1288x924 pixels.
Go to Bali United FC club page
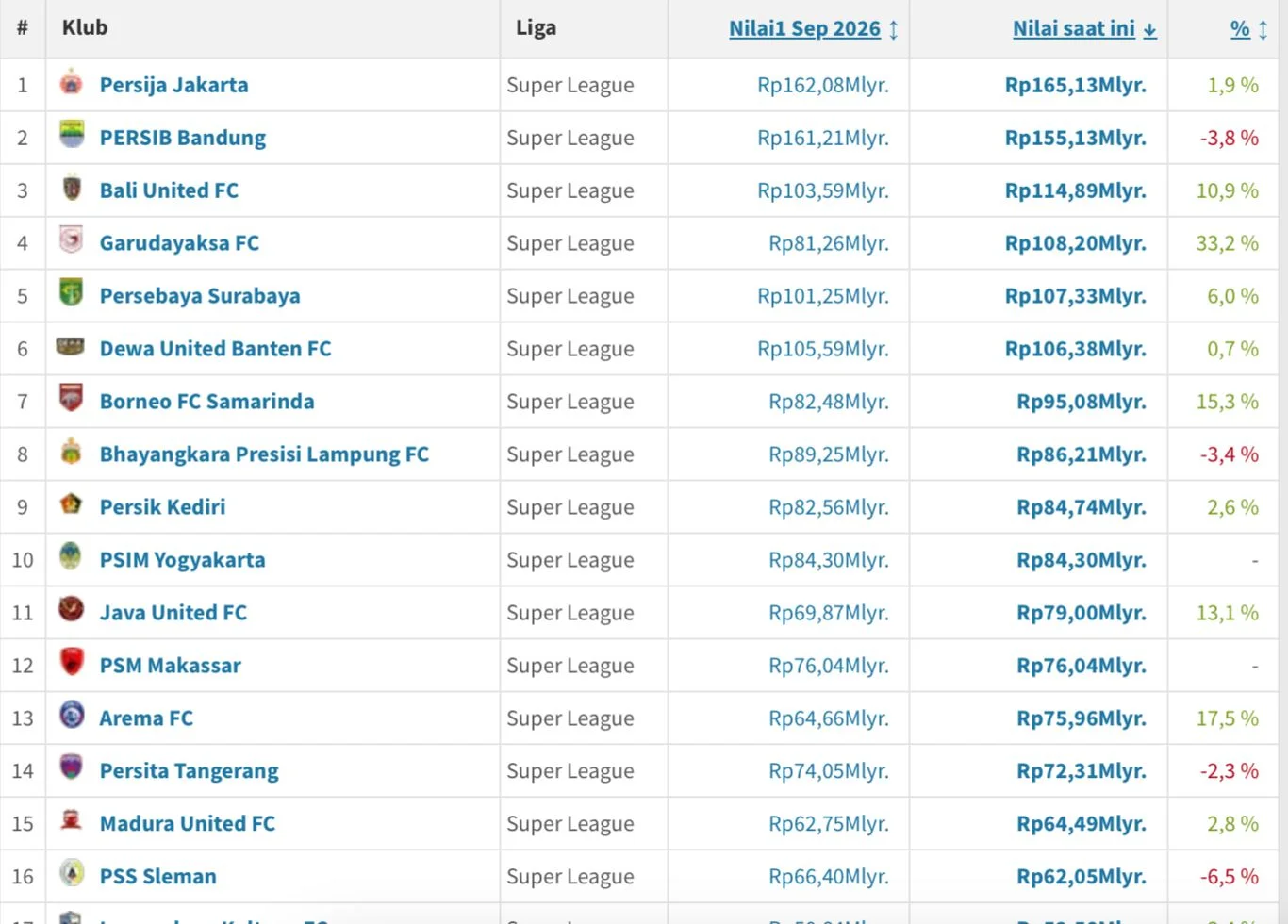(x=169, y=190)
